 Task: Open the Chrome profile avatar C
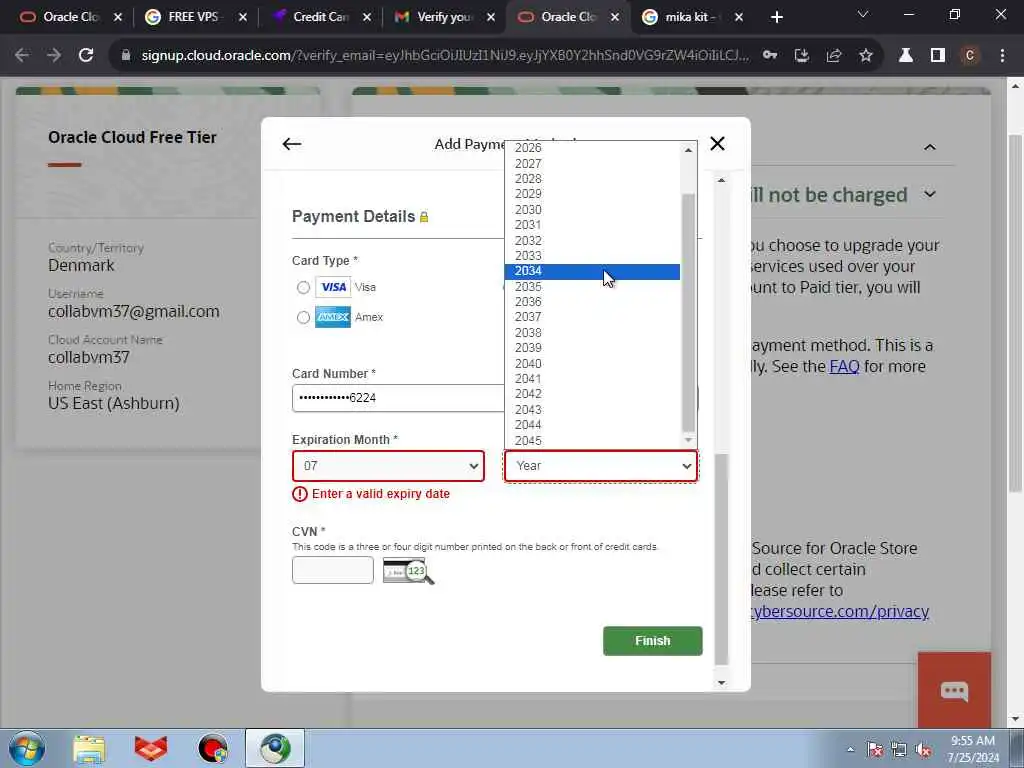pyautogui.click(x=970, y=56)
